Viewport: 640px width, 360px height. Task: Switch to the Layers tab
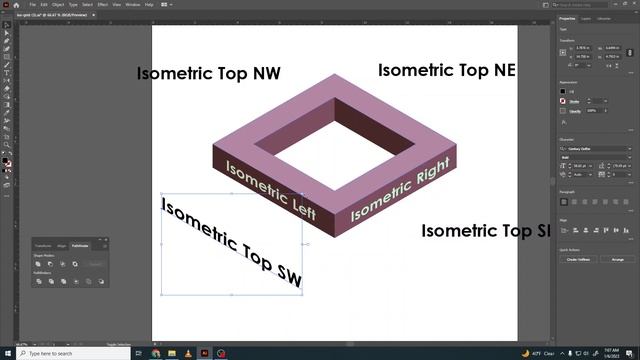point(586,19)
